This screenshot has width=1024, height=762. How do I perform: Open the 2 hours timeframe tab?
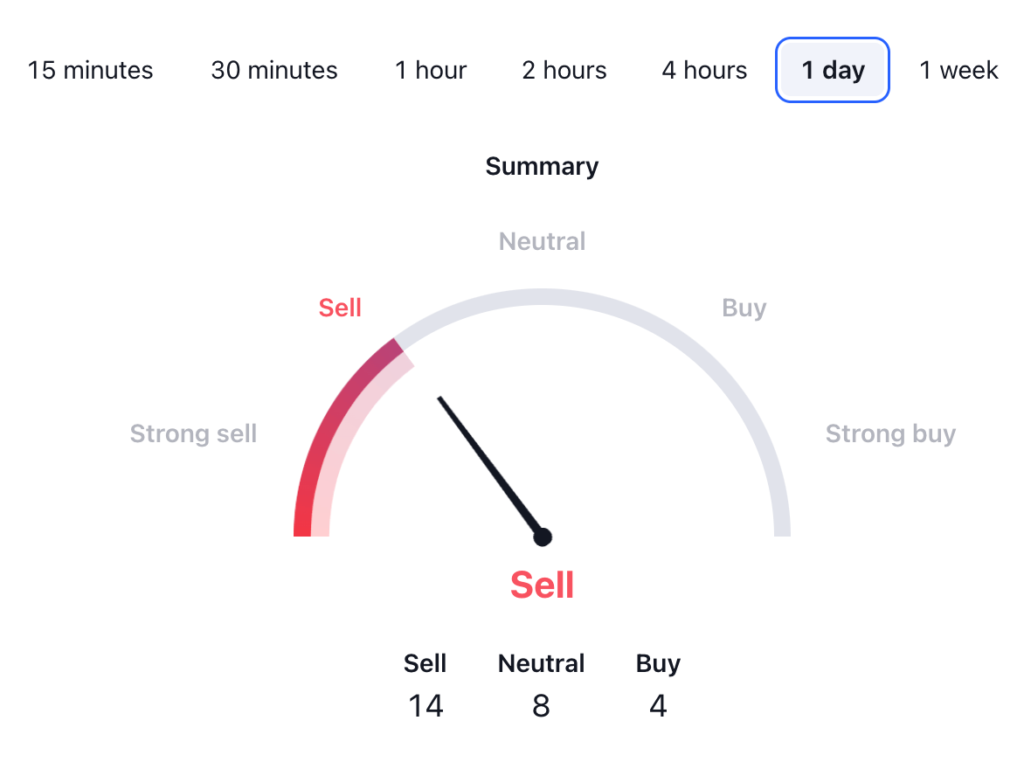point(564,70)
